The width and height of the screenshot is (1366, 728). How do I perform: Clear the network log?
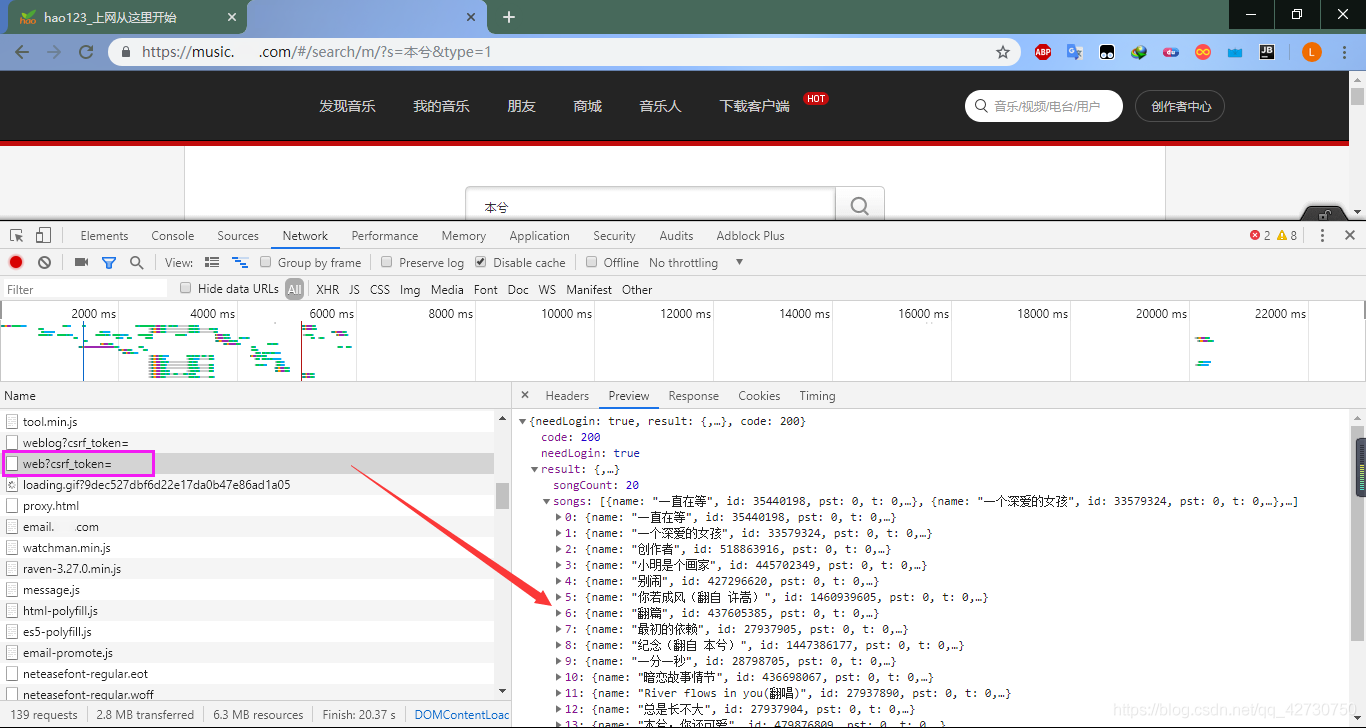(44, 262)
